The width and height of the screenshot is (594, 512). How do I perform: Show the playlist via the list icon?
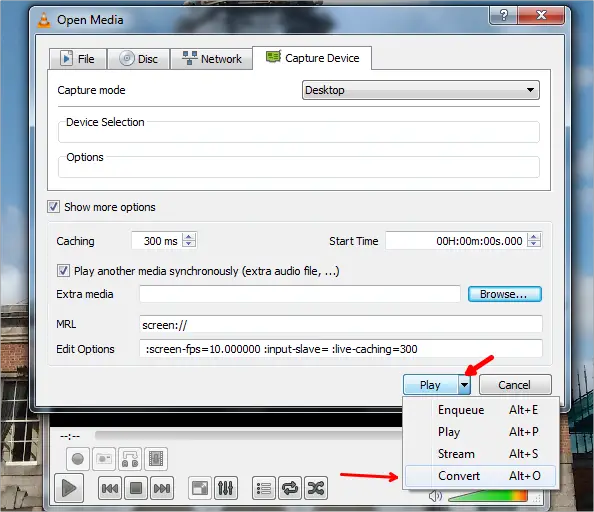coord(264,489)
